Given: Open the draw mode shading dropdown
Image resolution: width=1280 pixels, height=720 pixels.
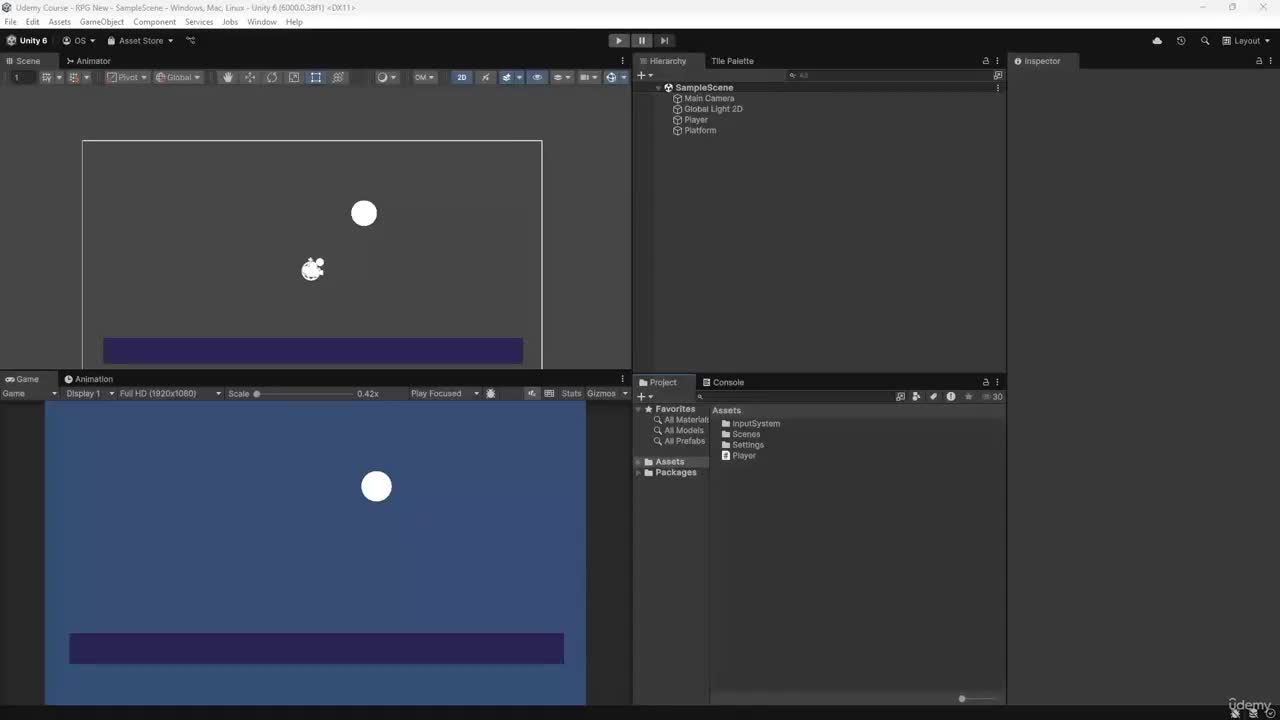Looking at the screenshot, I should click(x=386, y=77).
